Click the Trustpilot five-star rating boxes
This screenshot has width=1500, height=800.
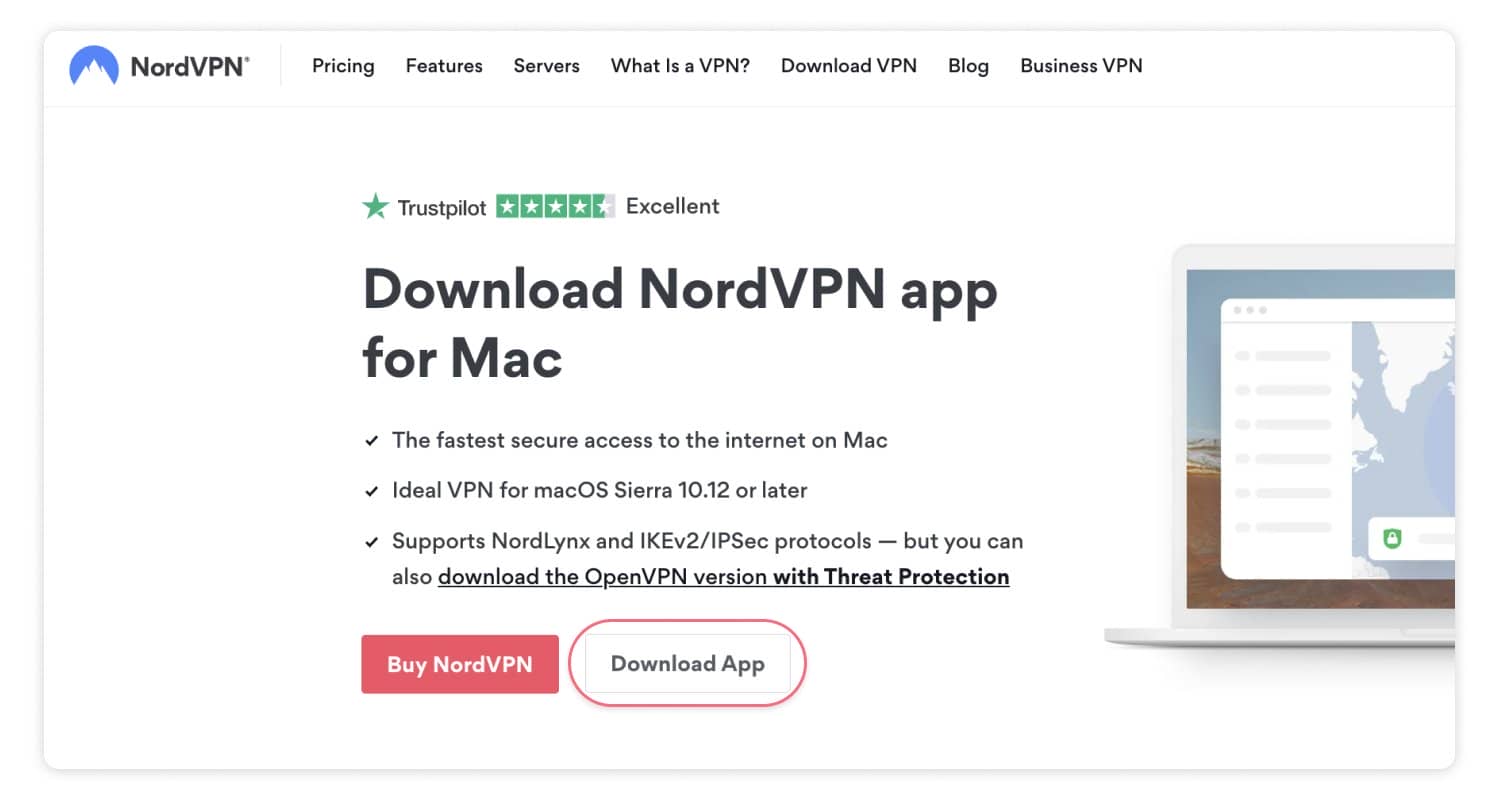tap(555, 207)
